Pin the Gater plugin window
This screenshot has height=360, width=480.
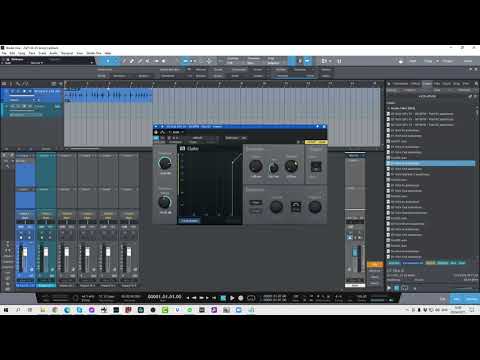tap(317, 127)
